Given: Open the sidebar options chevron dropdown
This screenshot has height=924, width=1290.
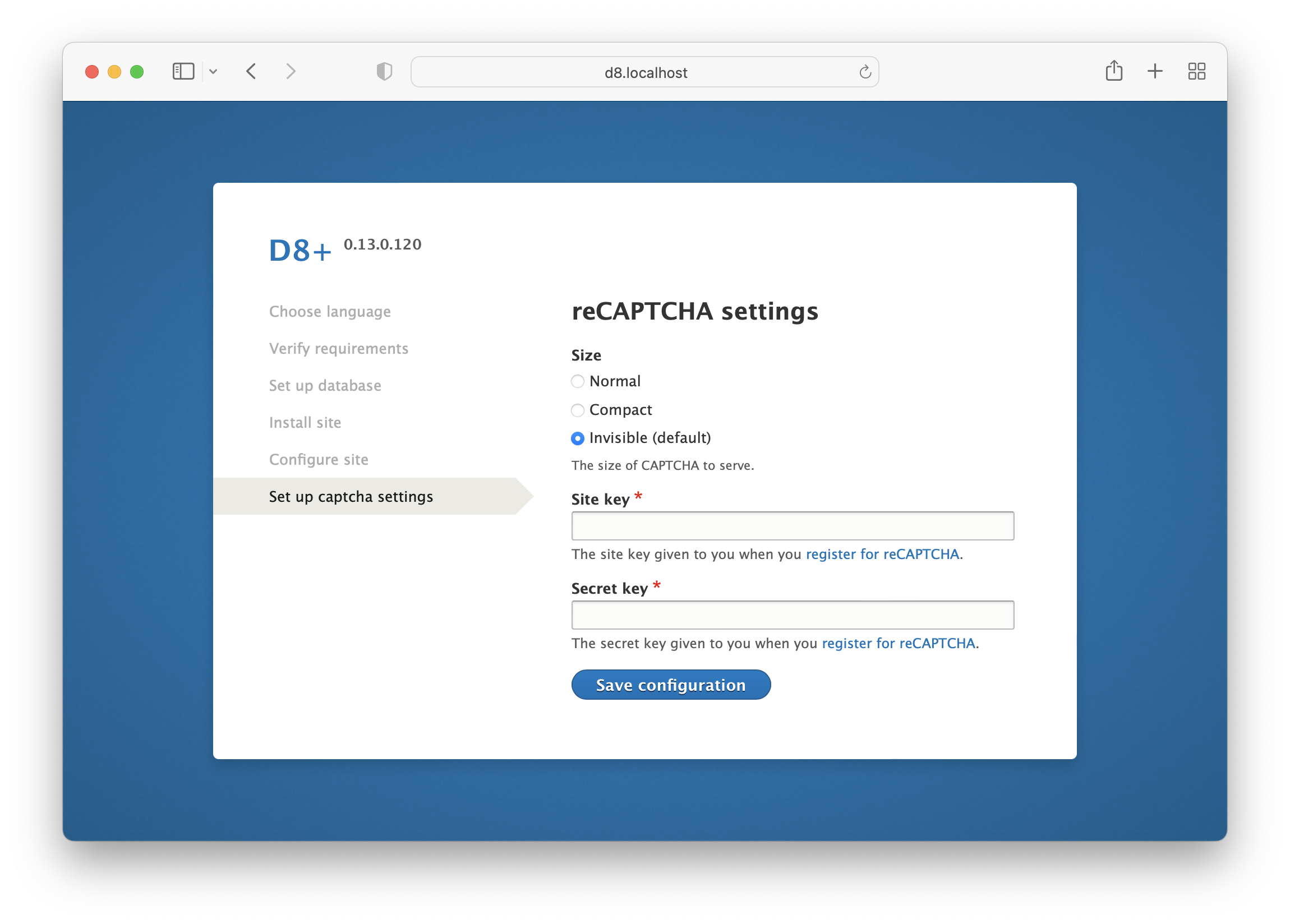Looking at the screenshot, I should [x=213, y=72].
